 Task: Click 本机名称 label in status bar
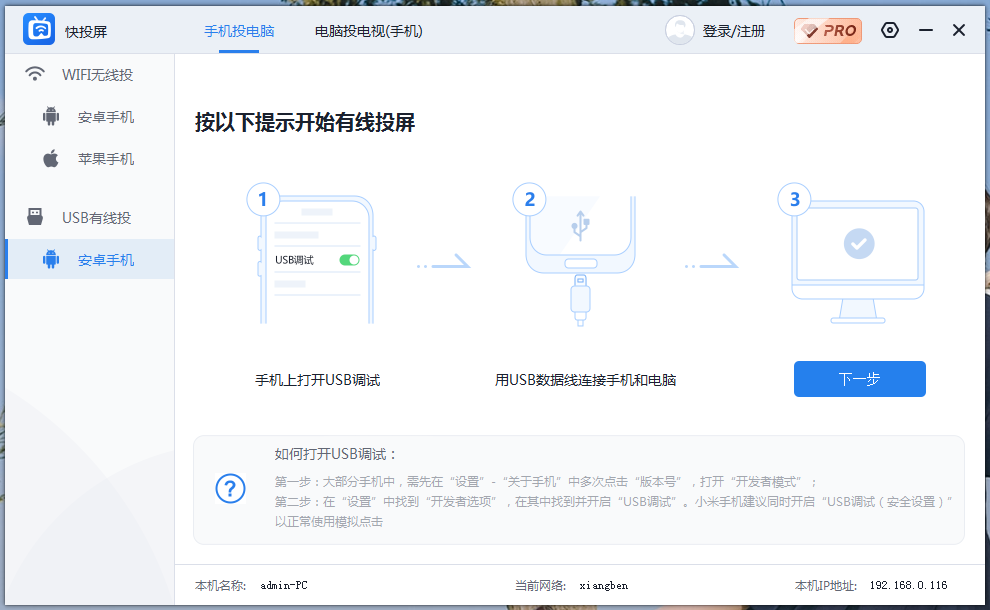220,585
